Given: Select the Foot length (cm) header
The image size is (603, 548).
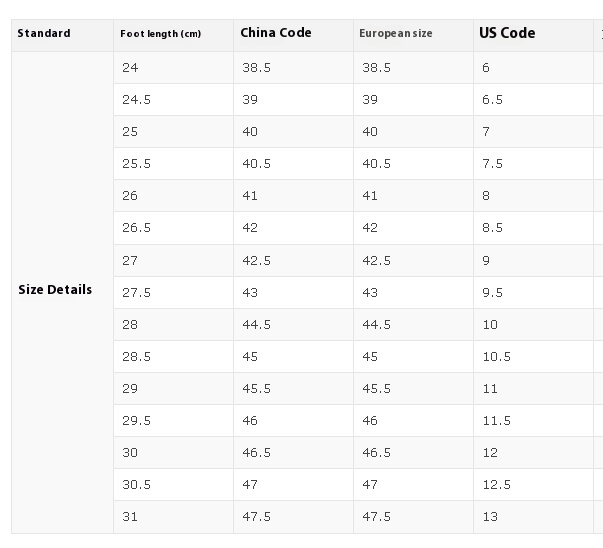Looking at the screenshot, I should [x=160, y=34].
